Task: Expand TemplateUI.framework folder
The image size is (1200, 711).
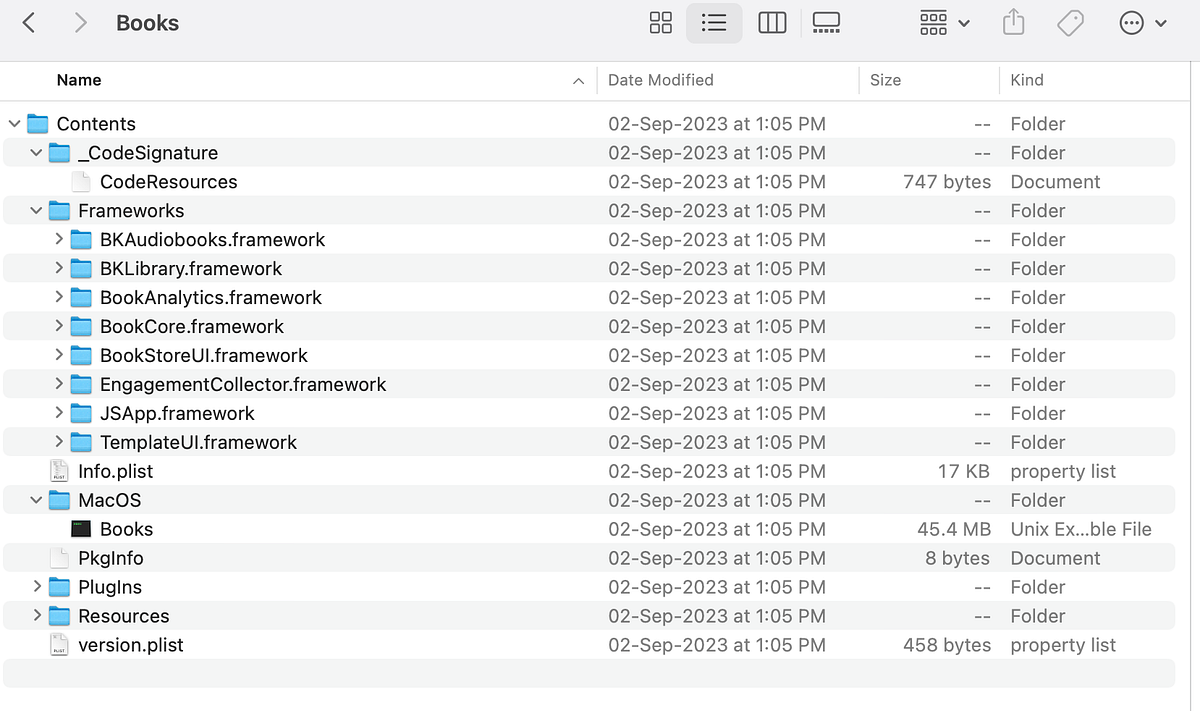Action: coord(59,442)
